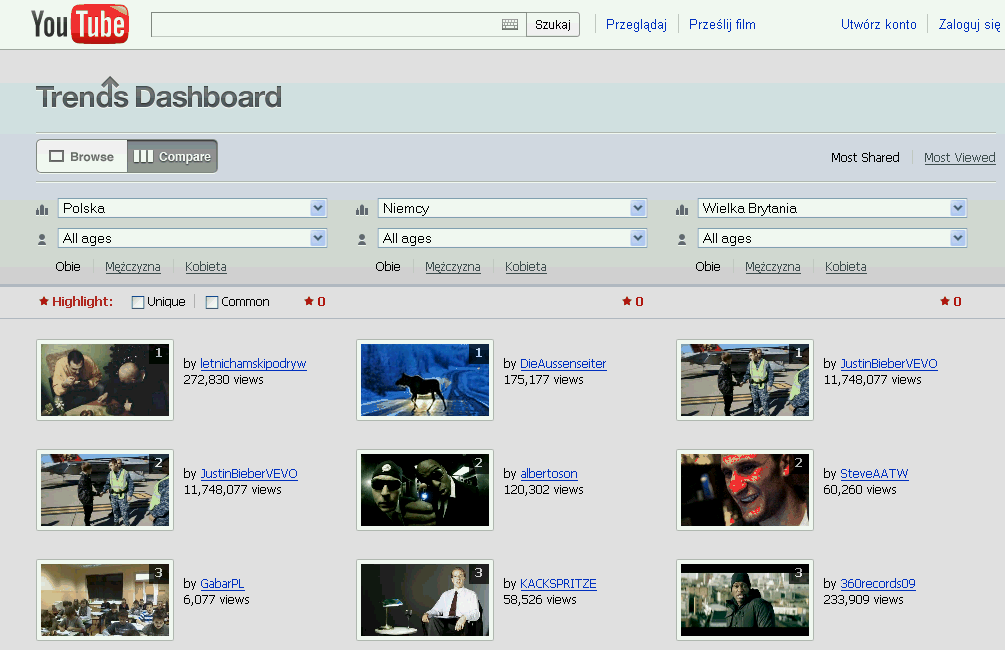Open the Przeglądaj link
This screenshot has height=650, width=1005.
636,24
